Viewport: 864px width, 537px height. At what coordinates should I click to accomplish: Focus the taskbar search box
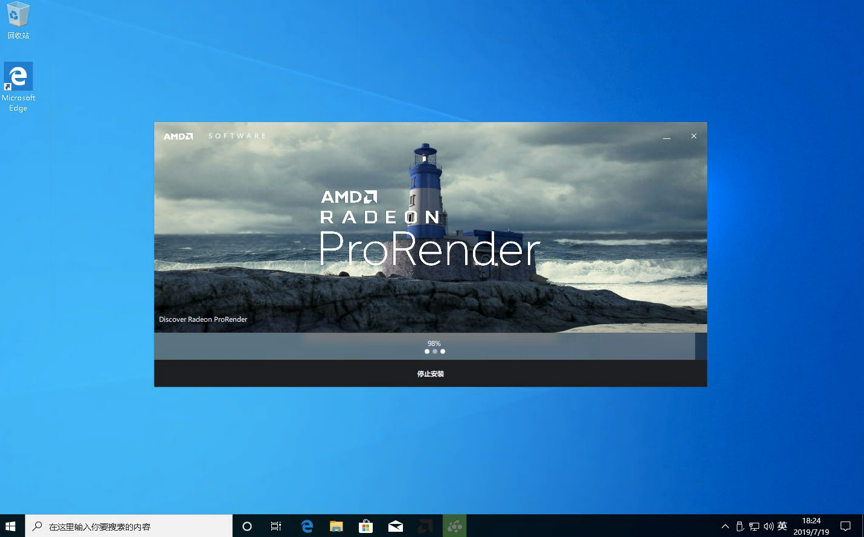click(x=128, y=526)
